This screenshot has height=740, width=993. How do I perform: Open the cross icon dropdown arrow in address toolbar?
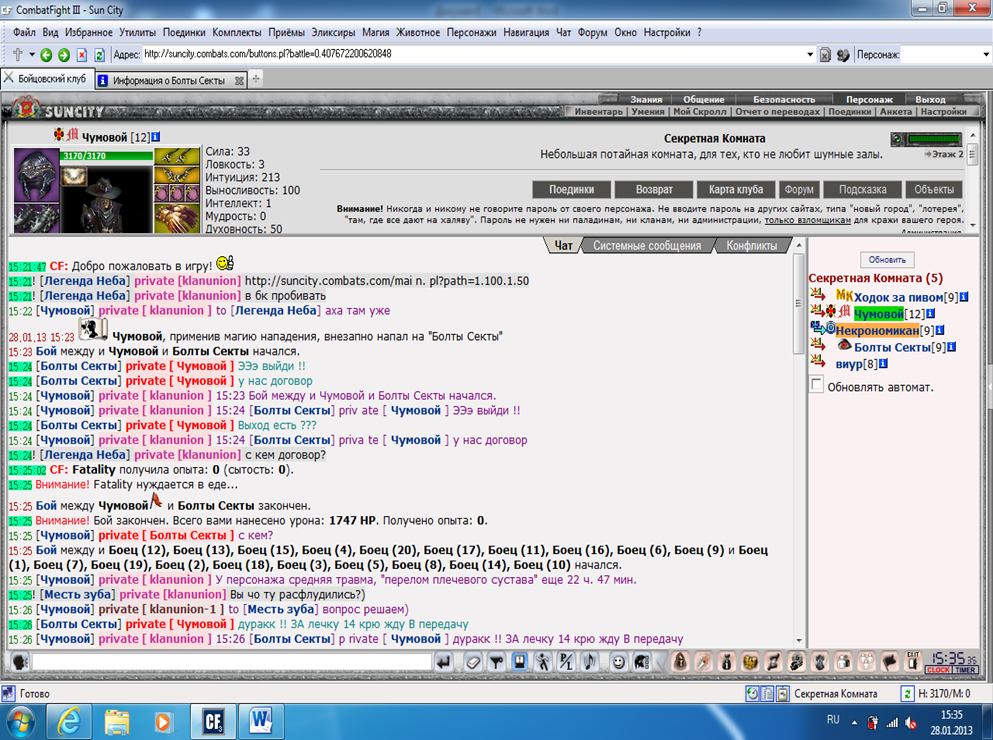31,54
